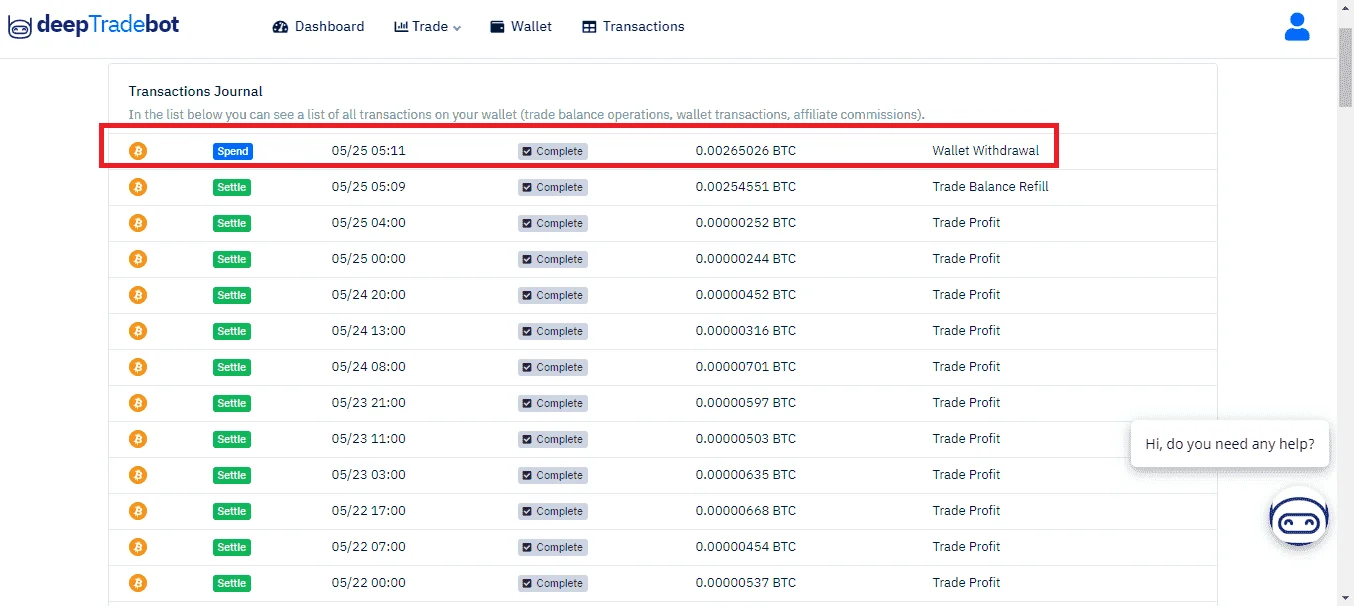Select the 0.00000635 BTC amount
The width and height of the screenshot is (1354, 606).
(746, 475)
